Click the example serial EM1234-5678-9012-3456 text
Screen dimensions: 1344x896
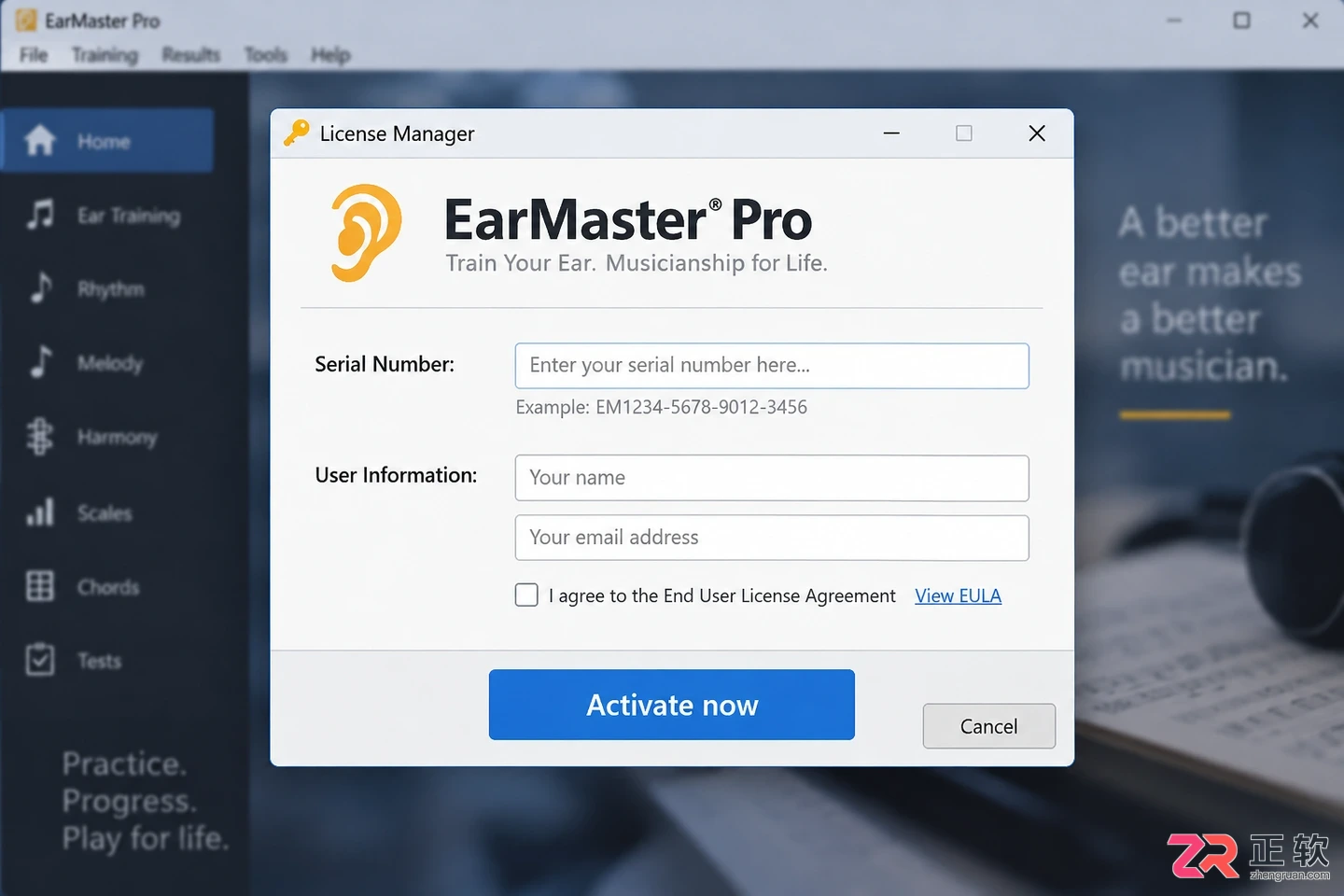pyautogui.click(x=701, y=407)
